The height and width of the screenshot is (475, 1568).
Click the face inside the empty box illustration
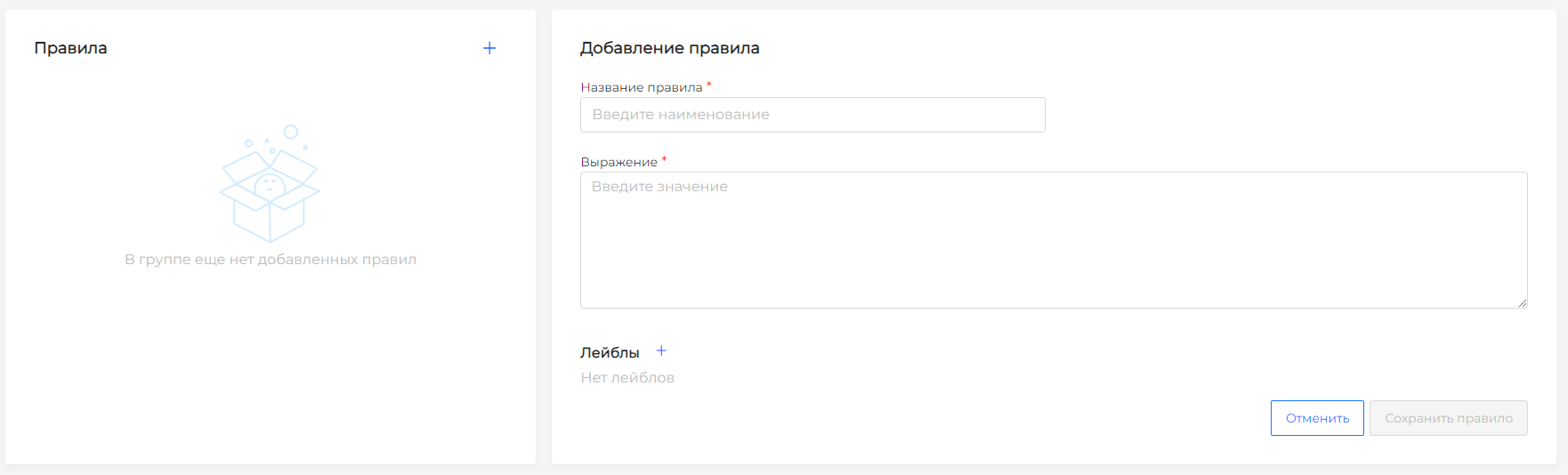[270, 185]
